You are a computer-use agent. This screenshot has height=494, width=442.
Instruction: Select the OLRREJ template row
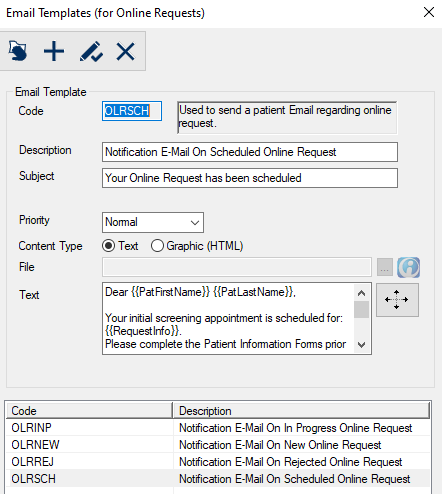[x=218, y=462]
